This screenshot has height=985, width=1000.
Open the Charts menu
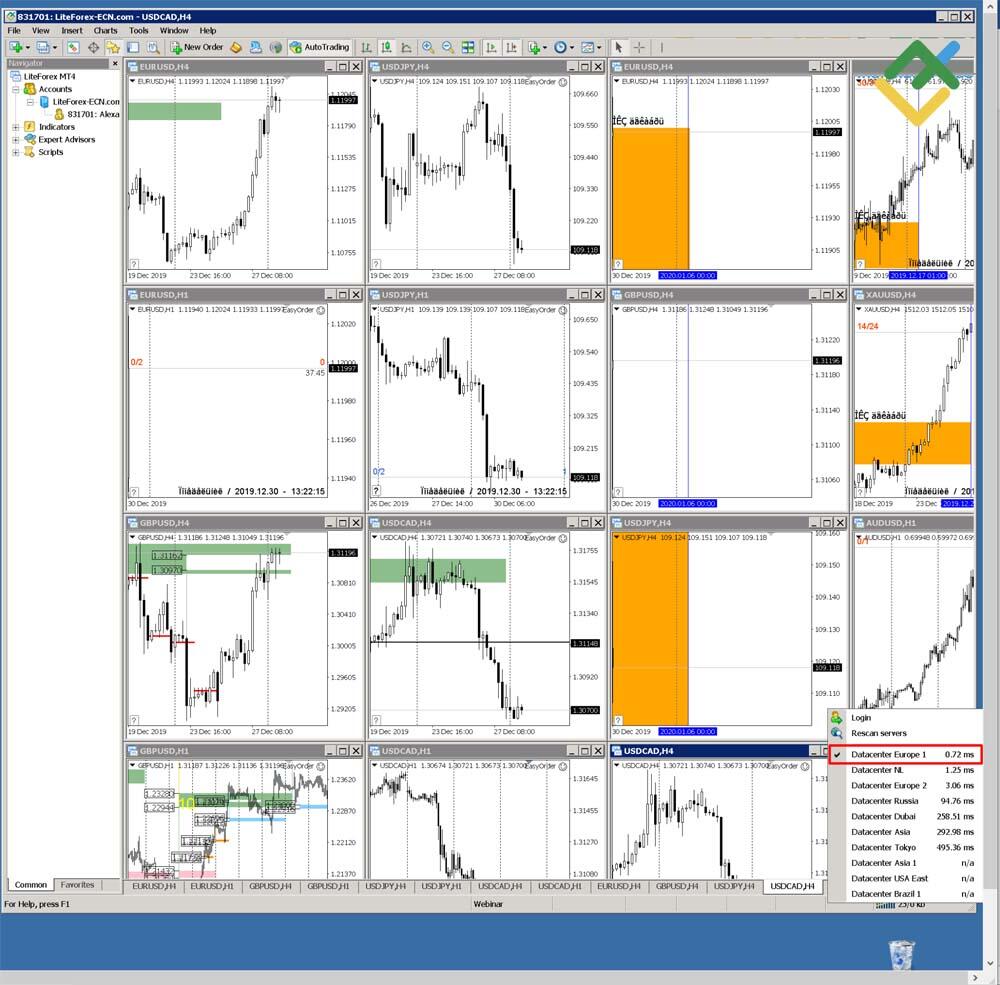click(x=105, y=30)
